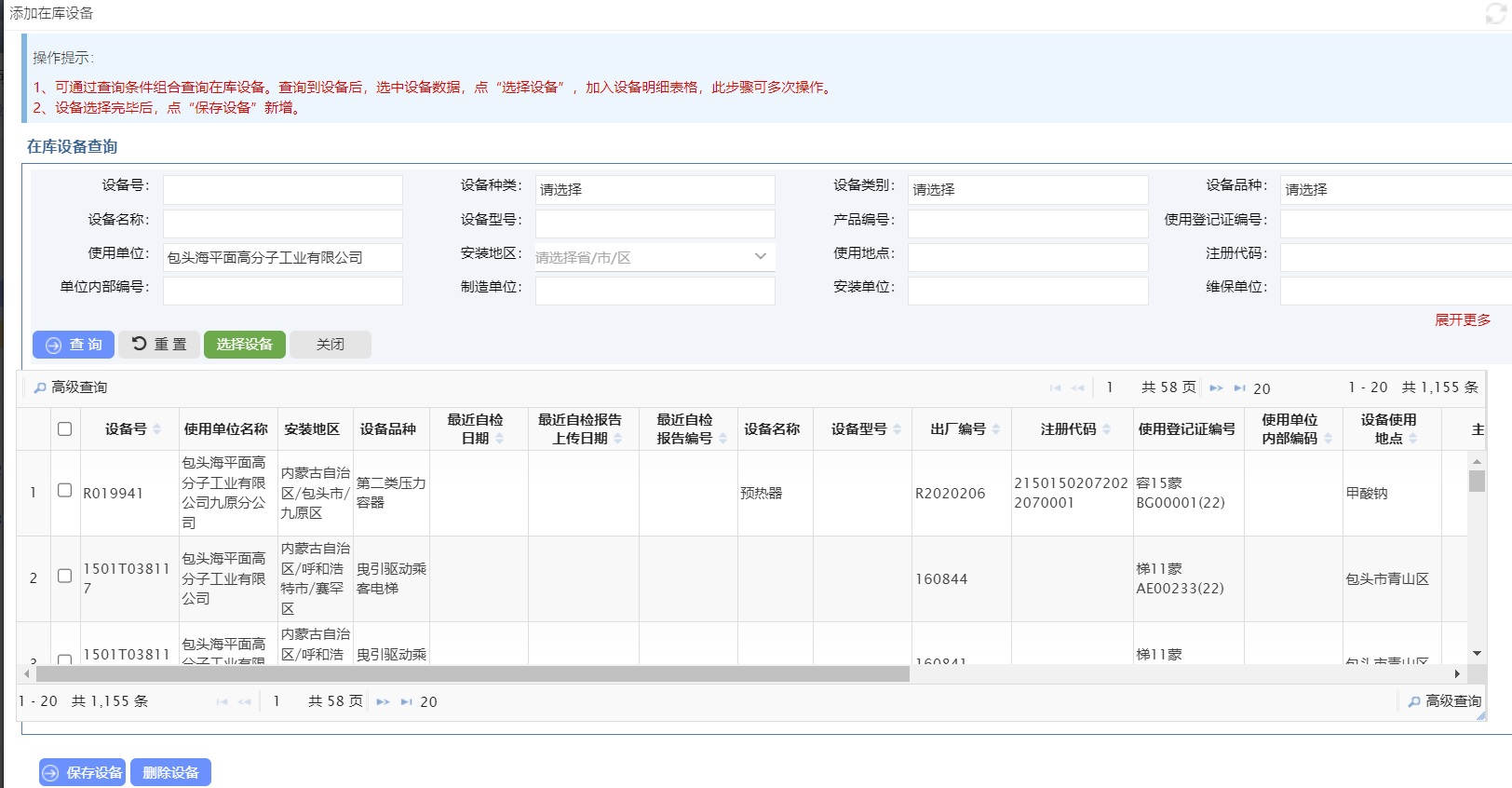The image size is (1512, 788).
Task: Sort by 使用单位内部编码 column arrows
Action: point(1328,439)
